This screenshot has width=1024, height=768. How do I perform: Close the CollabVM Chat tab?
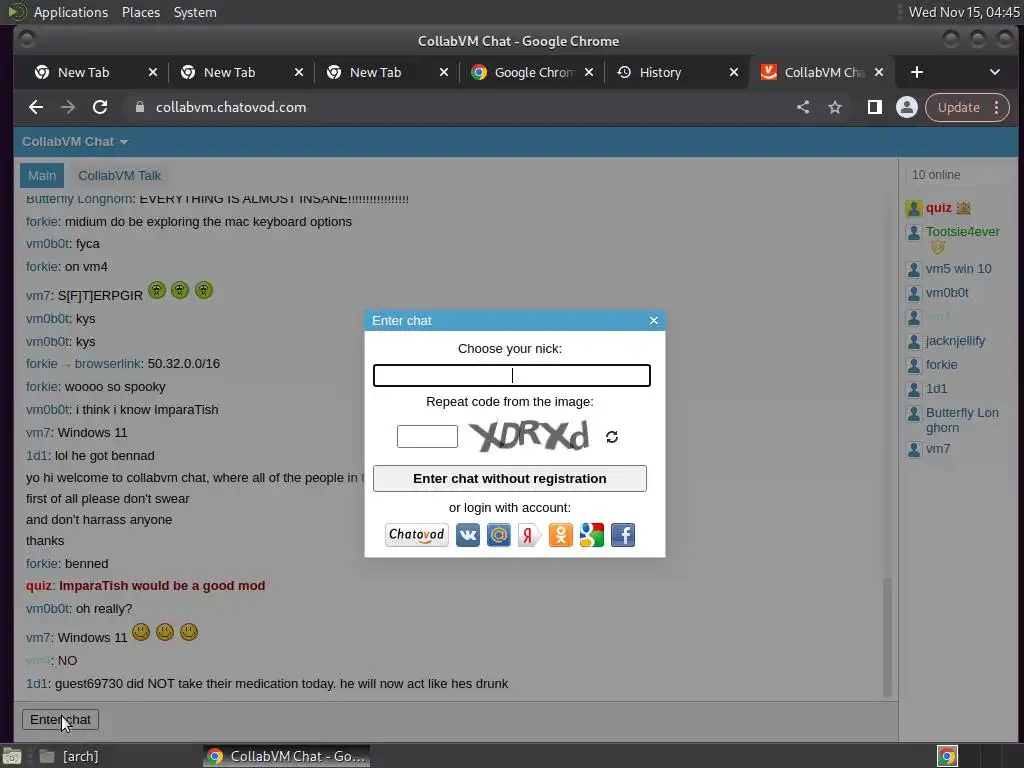tap(879, 72)
